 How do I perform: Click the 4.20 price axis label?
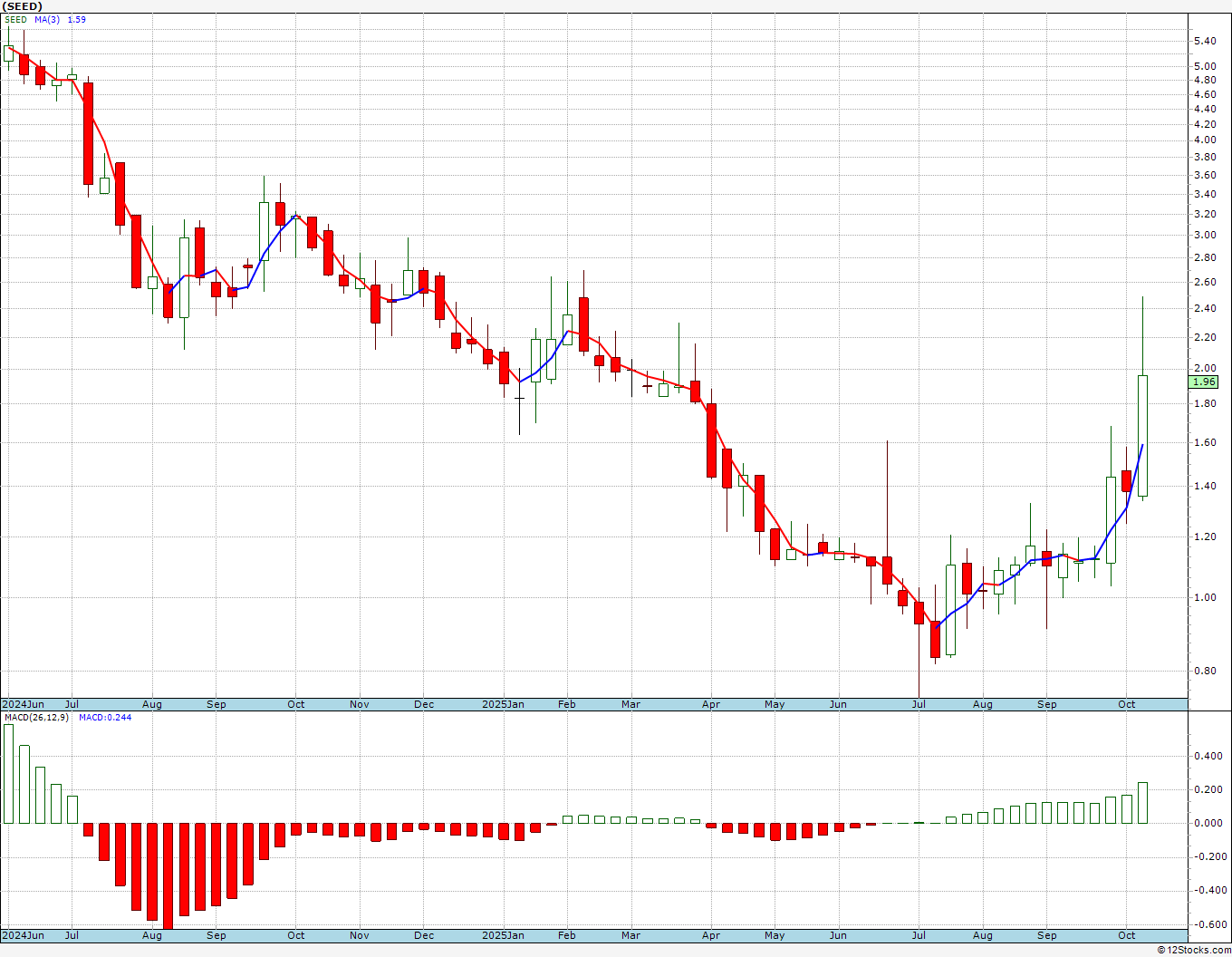pos(1205,124)
